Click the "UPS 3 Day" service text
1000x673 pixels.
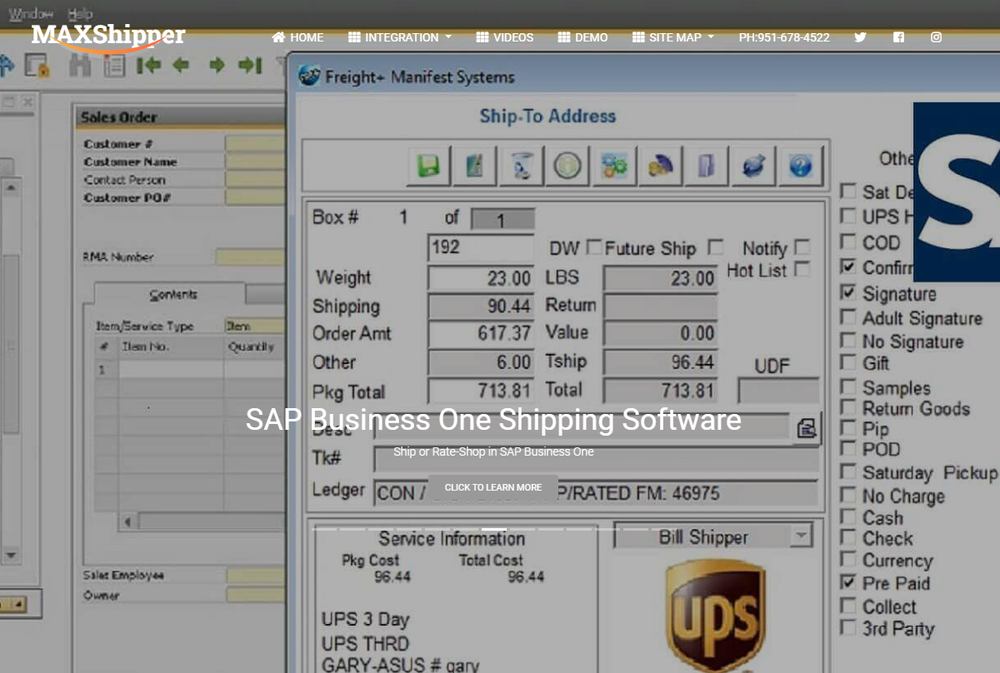click(x=365, y=619)
